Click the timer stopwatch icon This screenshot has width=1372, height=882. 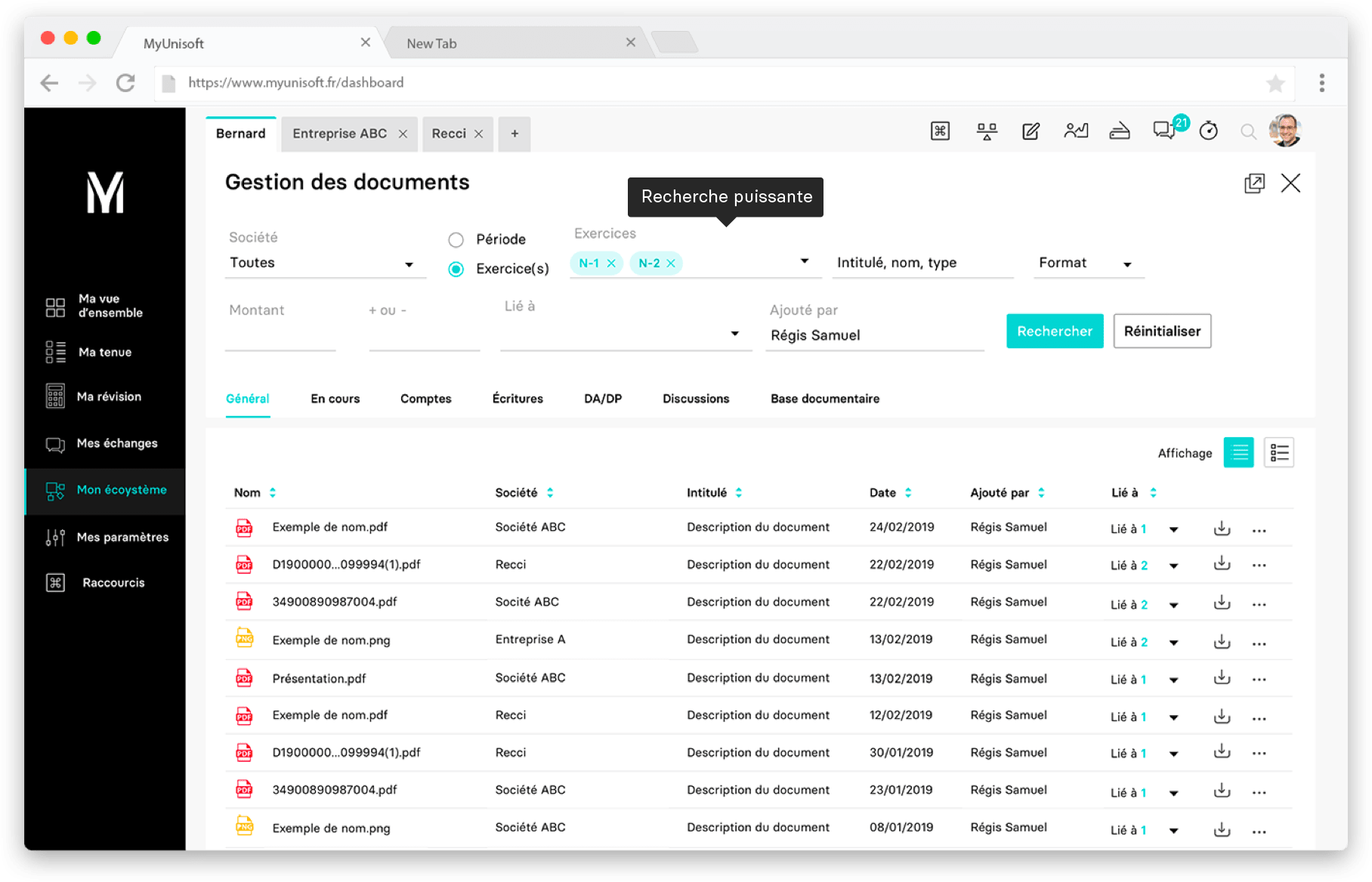(x=1209, y=131)
